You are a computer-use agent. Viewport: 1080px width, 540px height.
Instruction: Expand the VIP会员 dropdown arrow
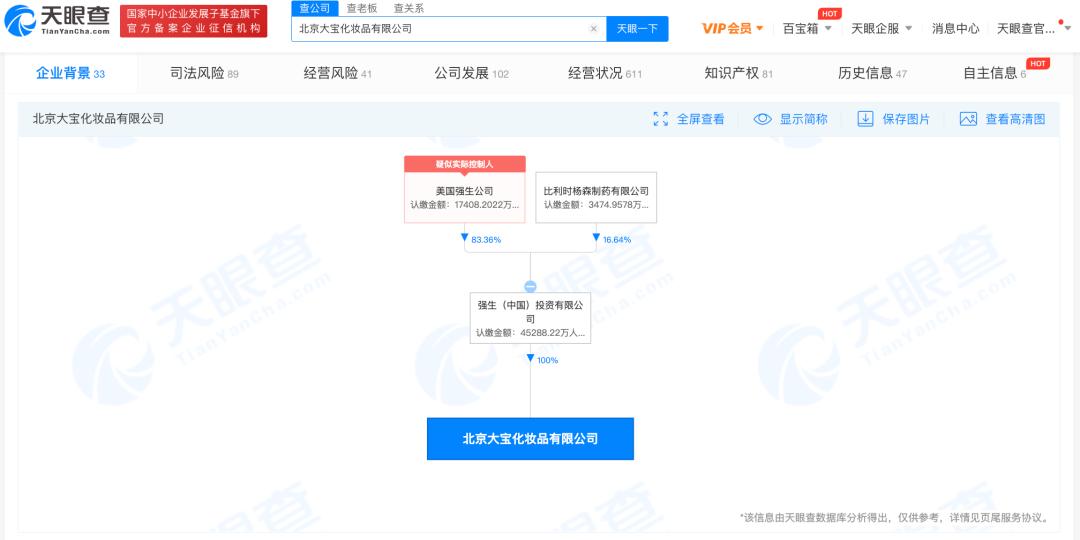760,28
